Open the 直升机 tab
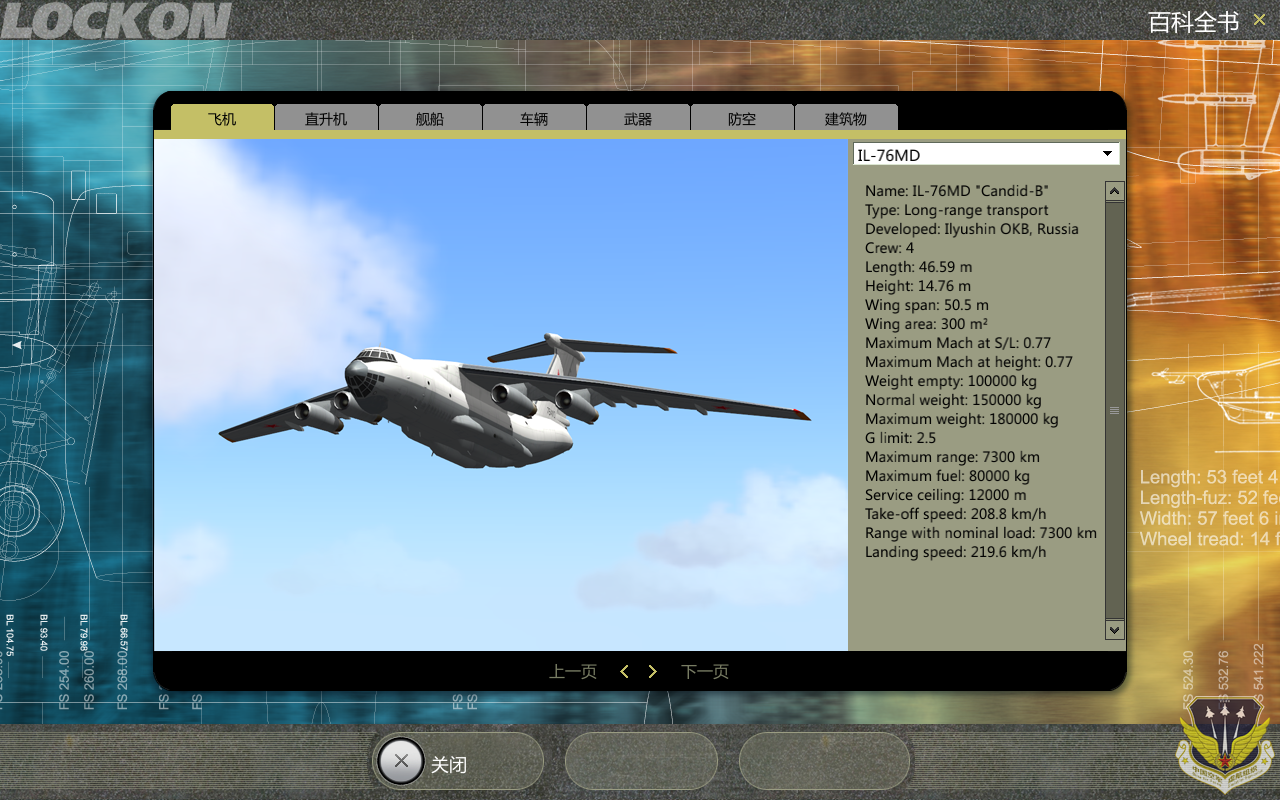Screen dimensions: 1280x800 pos(326,118)
